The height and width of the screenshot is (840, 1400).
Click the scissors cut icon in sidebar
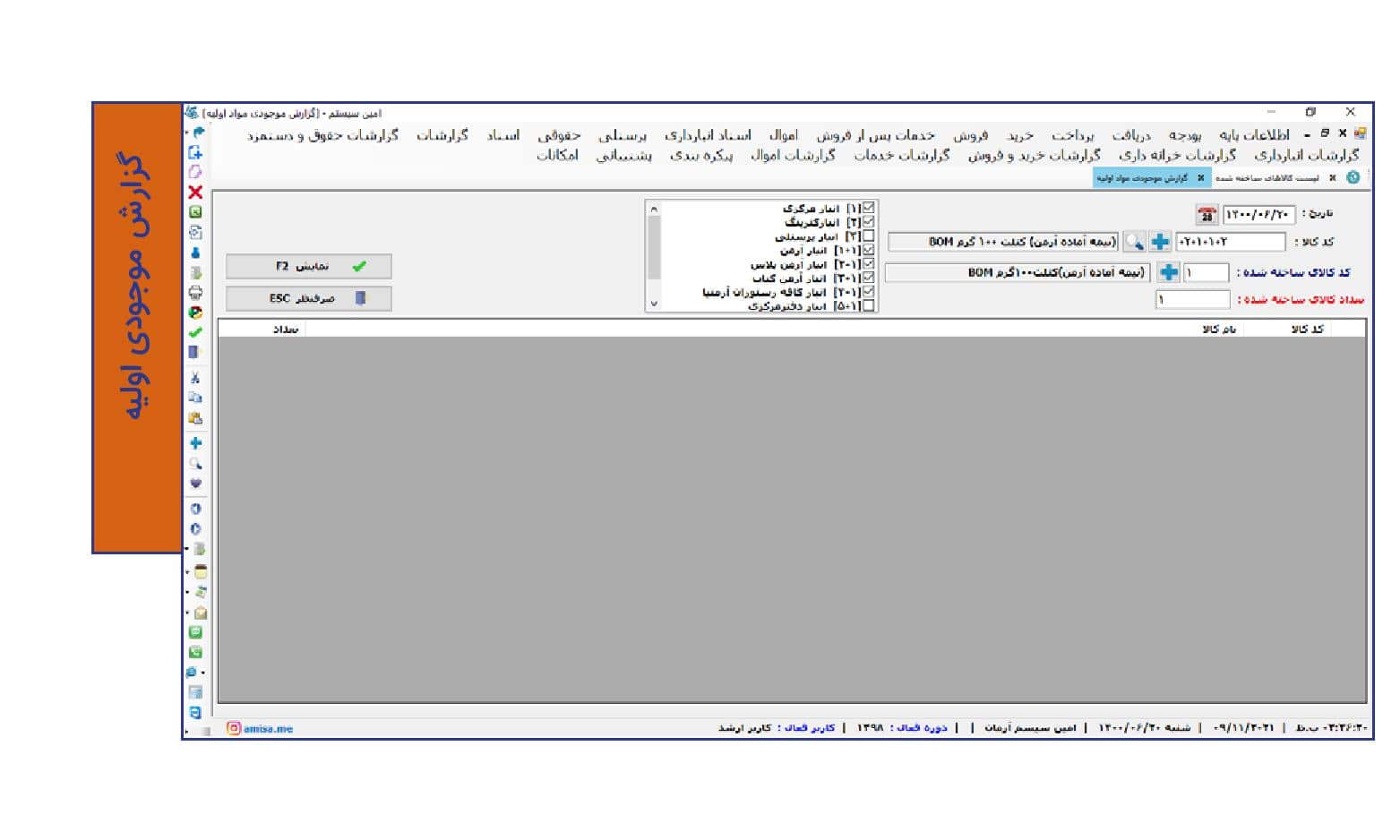pyautogui.click(x=195, y=378)
